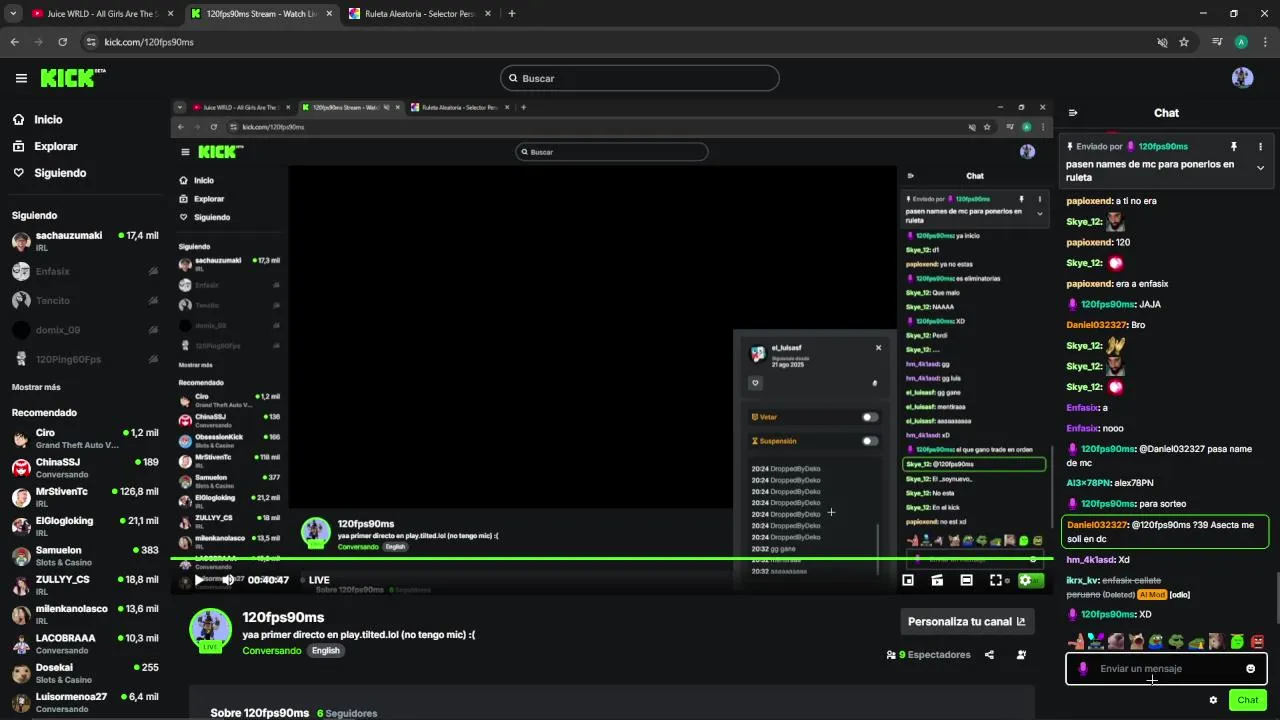
Task: Open the pinned message three-dot options
Action: pos(1260,146)
